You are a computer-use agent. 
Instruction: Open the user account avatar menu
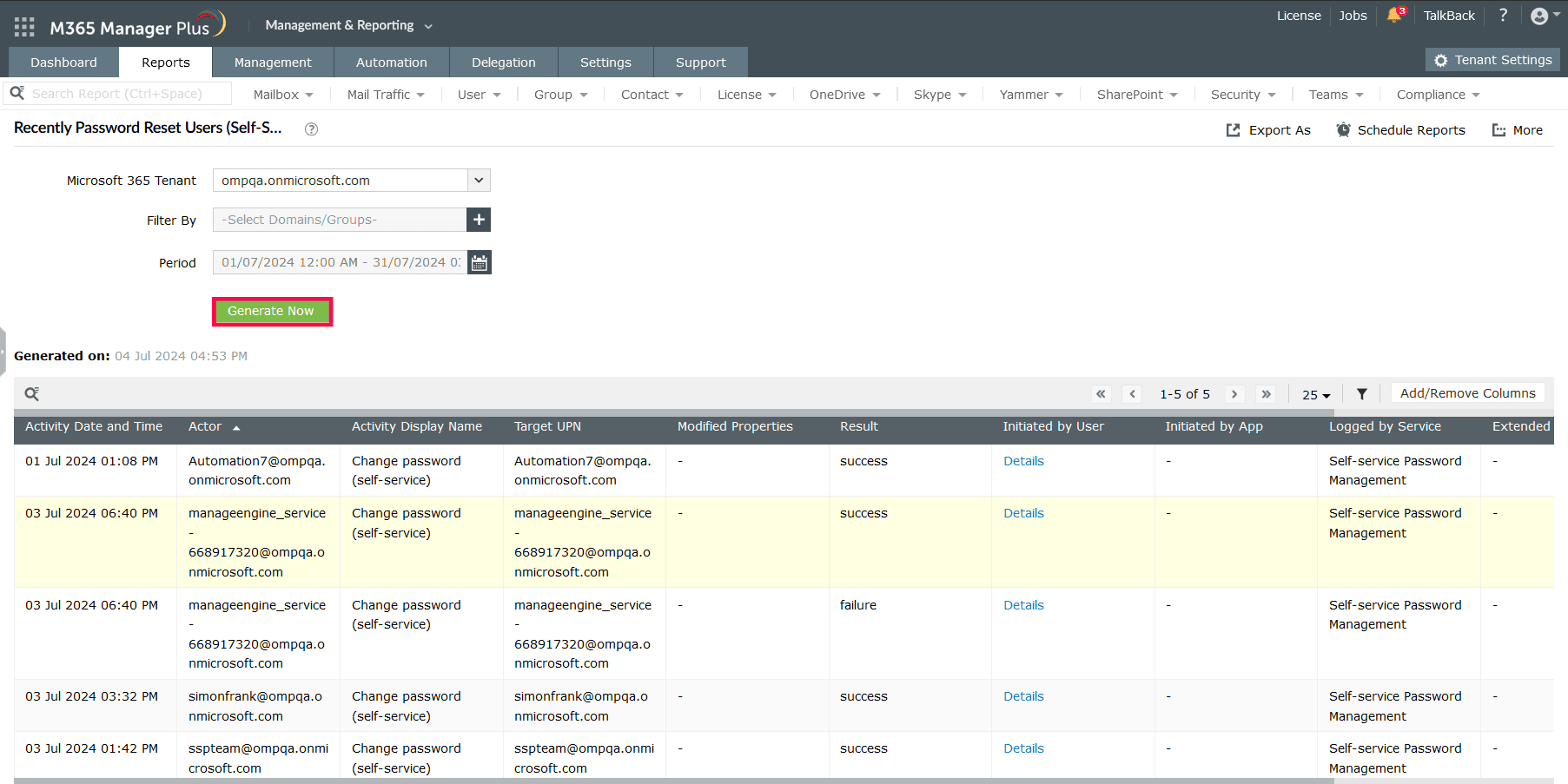point(1540,16)
